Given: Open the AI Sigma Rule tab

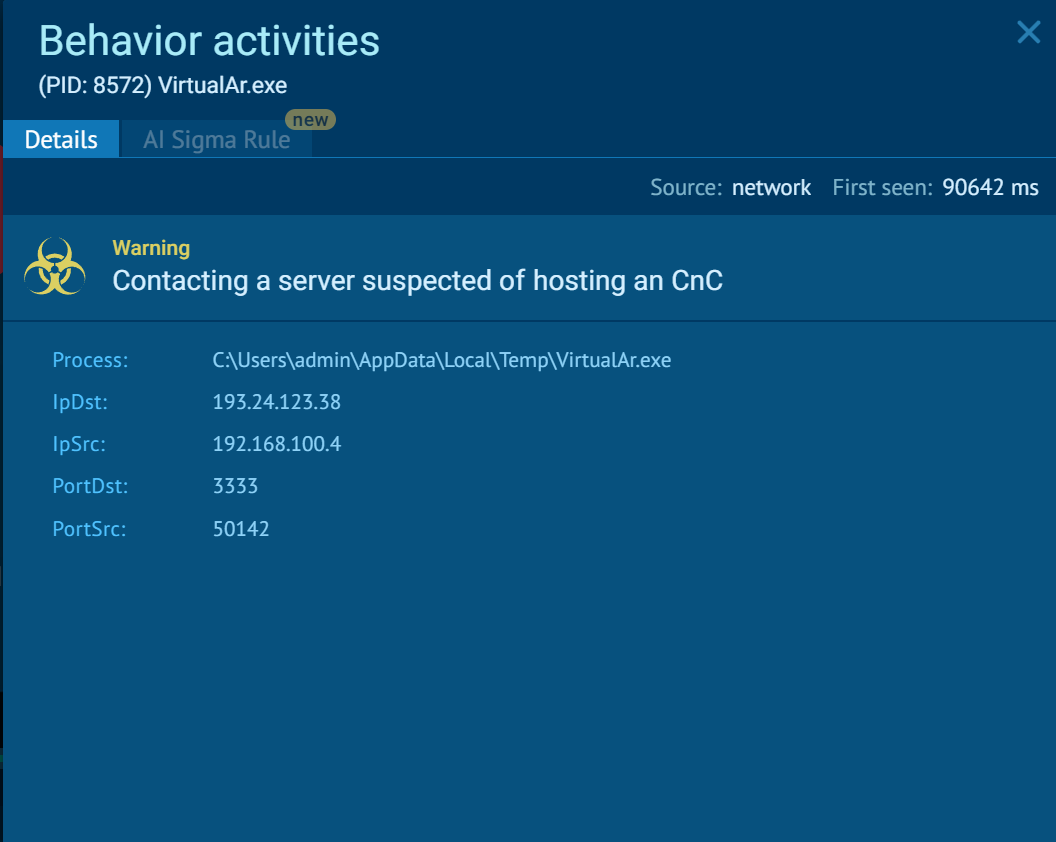Looking at the screenshot, I should tap(216, 139).
